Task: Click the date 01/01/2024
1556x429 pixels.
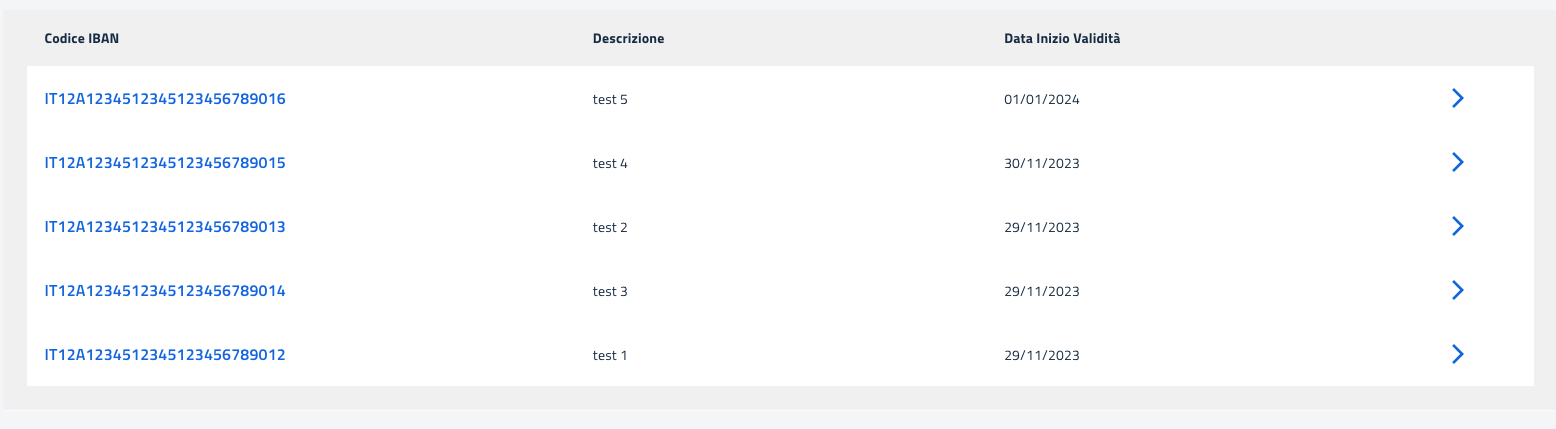Action: (1041, 100)
